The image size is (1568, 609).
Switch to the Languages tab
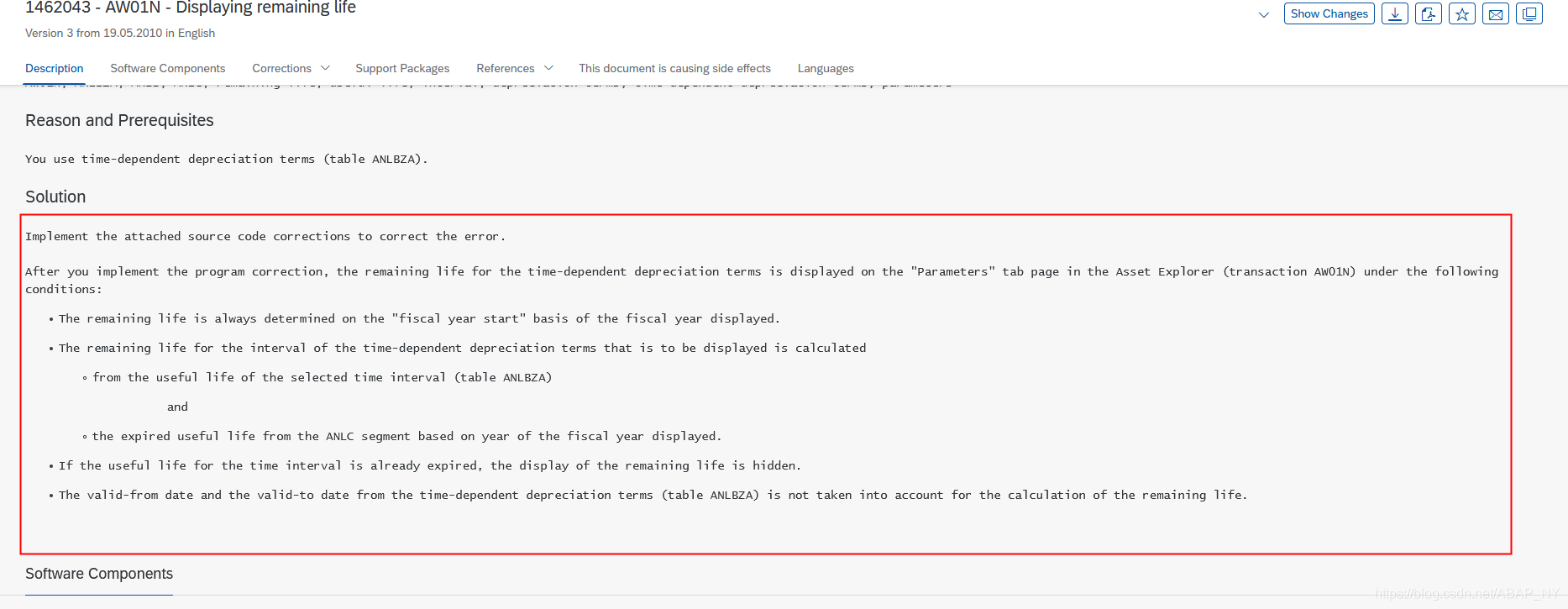(826, 68)
